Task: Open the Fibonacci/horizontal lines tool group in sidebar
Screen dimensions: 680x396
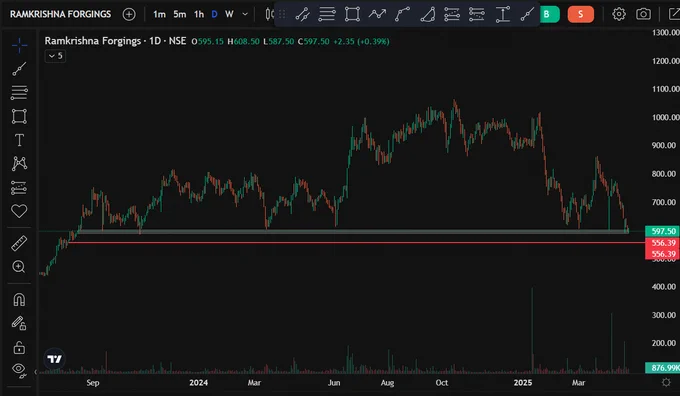Action: 19,92
